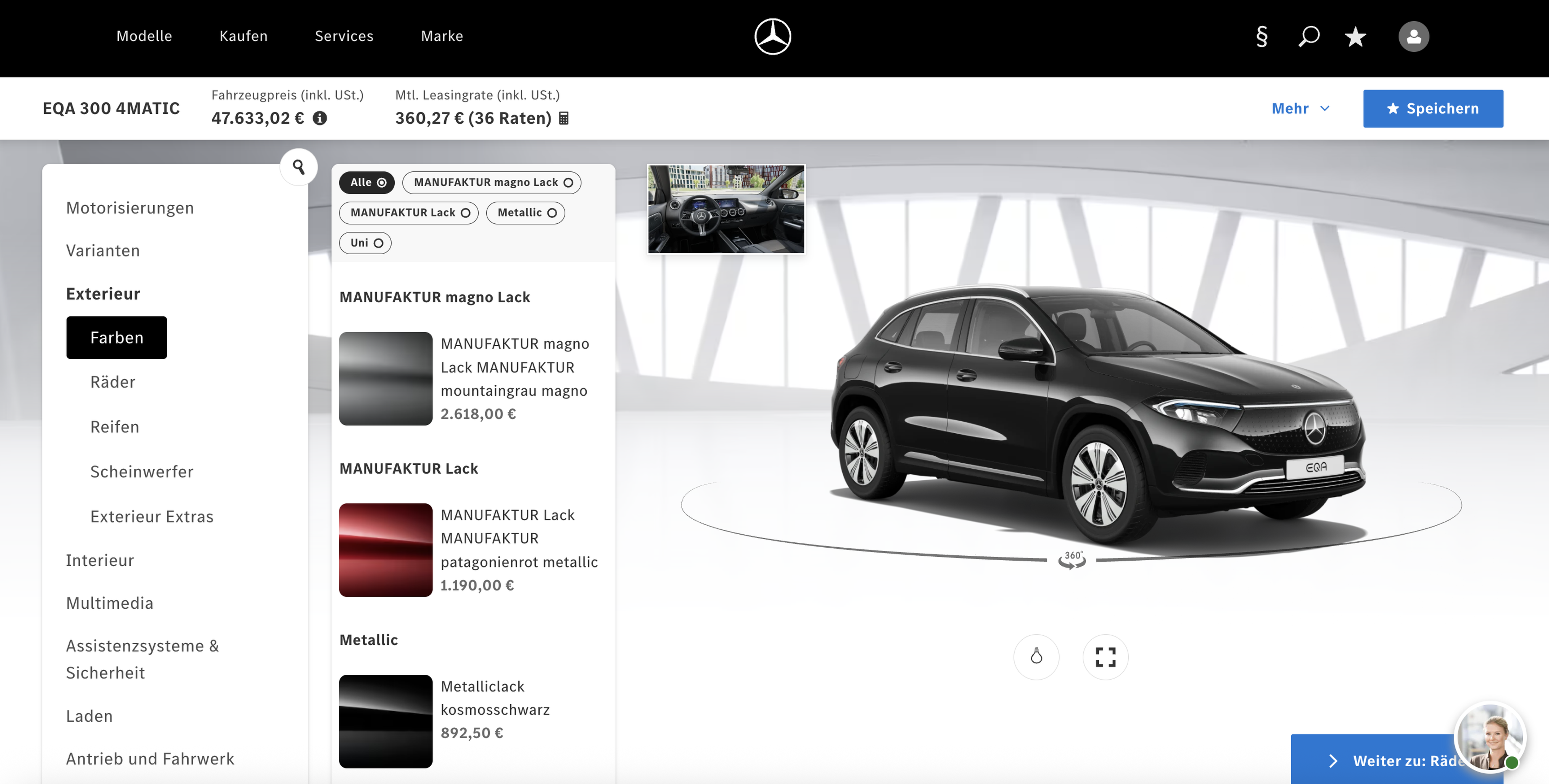Click the Mercedes-Benz star logo
The width and height of the screenshot is (1549, 784).
click(772, 36)
